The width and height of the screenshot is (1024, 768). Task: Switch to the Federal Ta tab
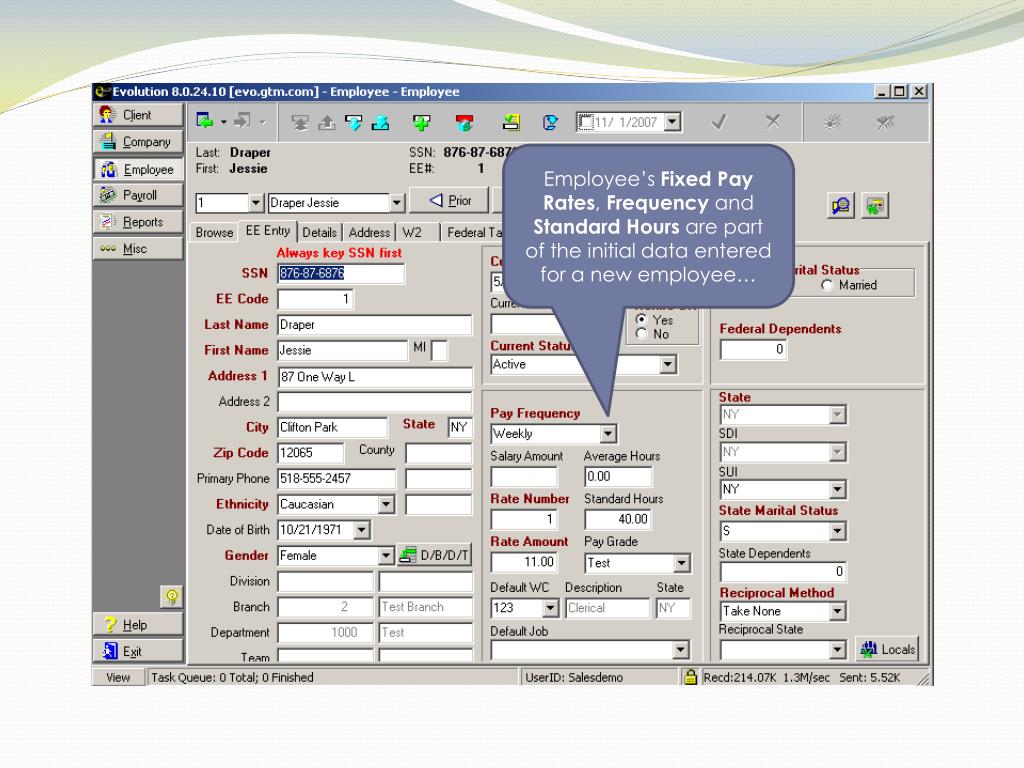click(x=474, y=232)
